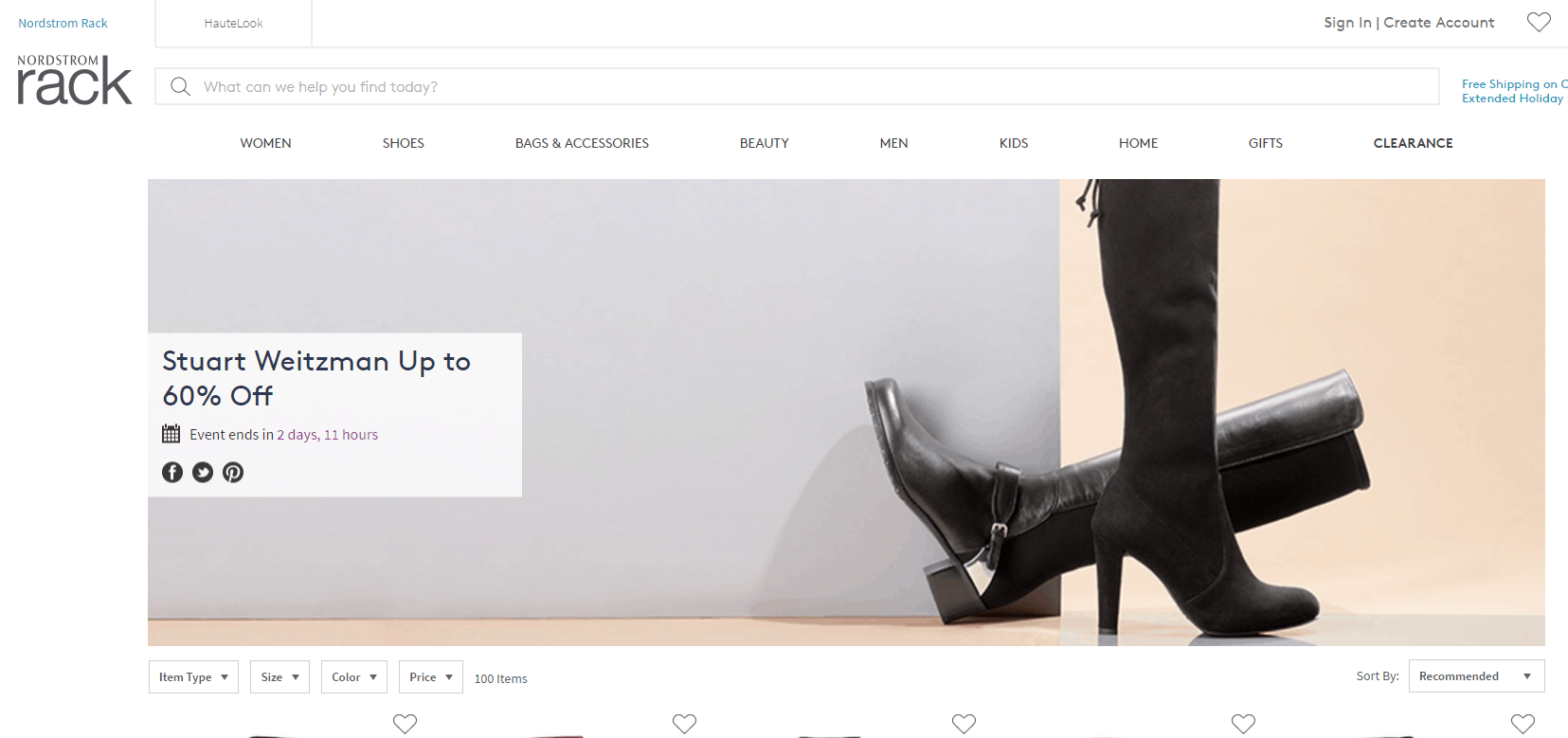Open the HOME menu
Image resolution: width=1568 pixels, height=738 pixels.
point(1139,143)
